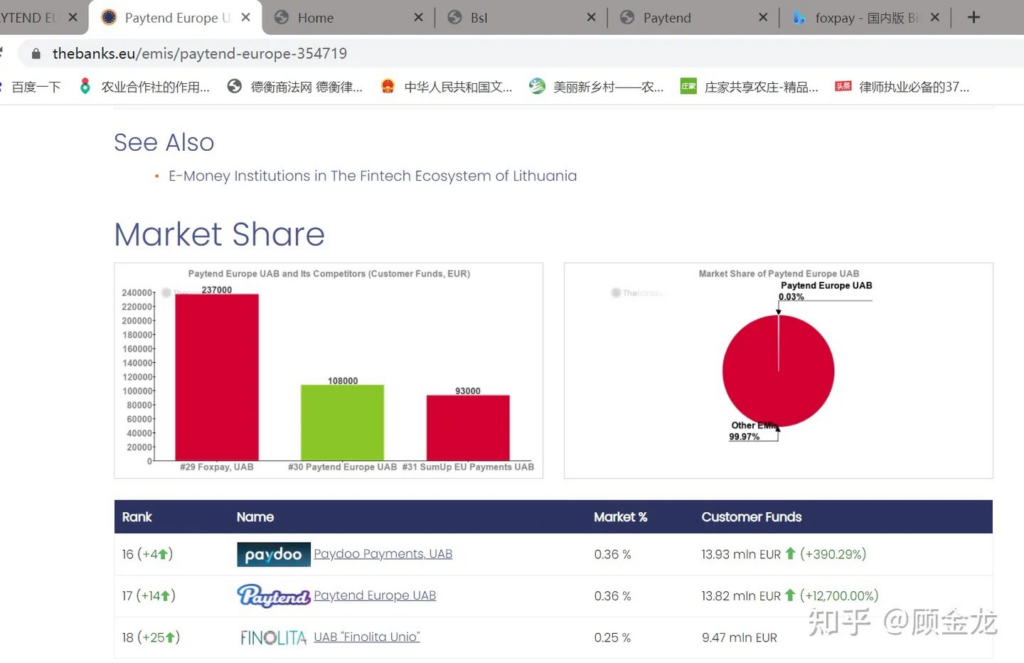Open Paydoo Payments, UAB link

tap(383, 554)
